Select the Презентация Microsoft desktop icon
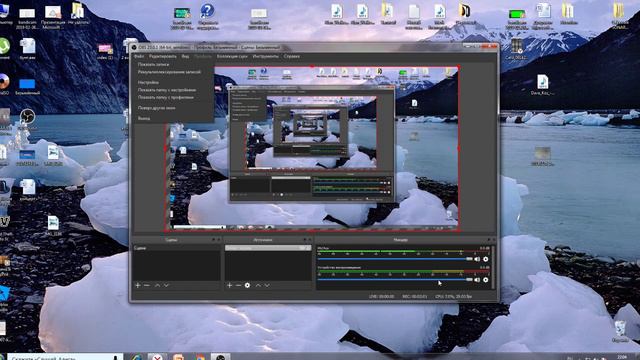 pyautogui.click(x=53, y=18)
